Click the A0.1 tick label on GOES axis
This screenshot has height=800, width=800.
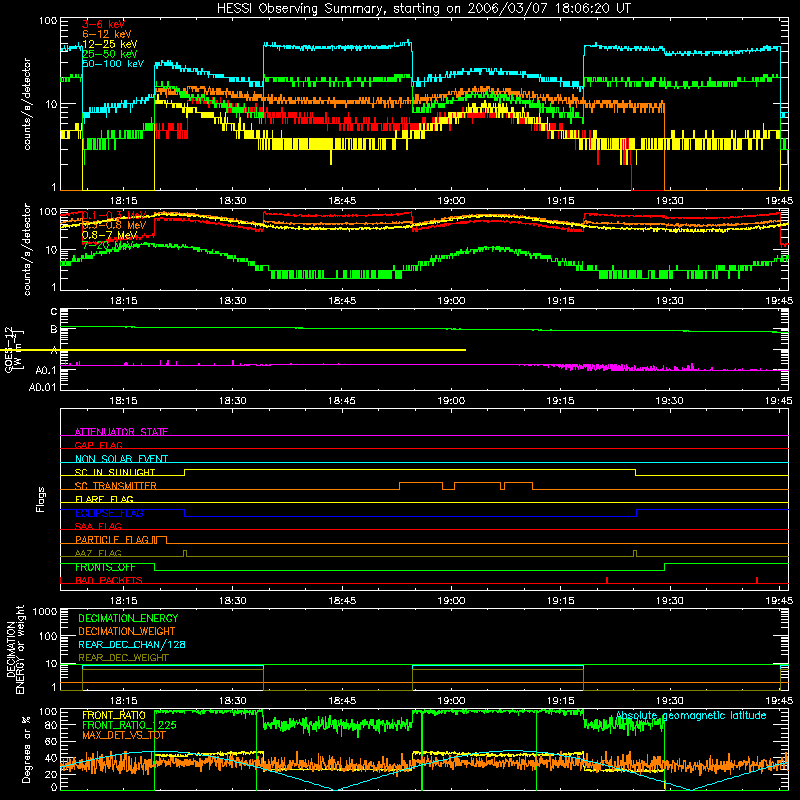coord(45,370)
